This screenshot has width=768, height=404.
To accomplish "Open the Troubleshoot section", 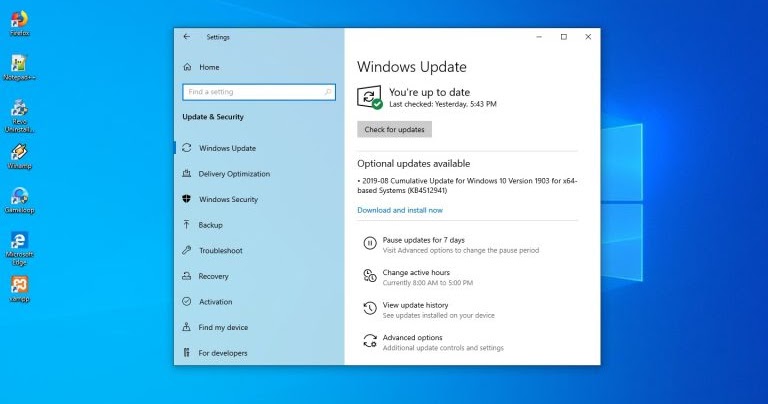I will click(221, 250).
